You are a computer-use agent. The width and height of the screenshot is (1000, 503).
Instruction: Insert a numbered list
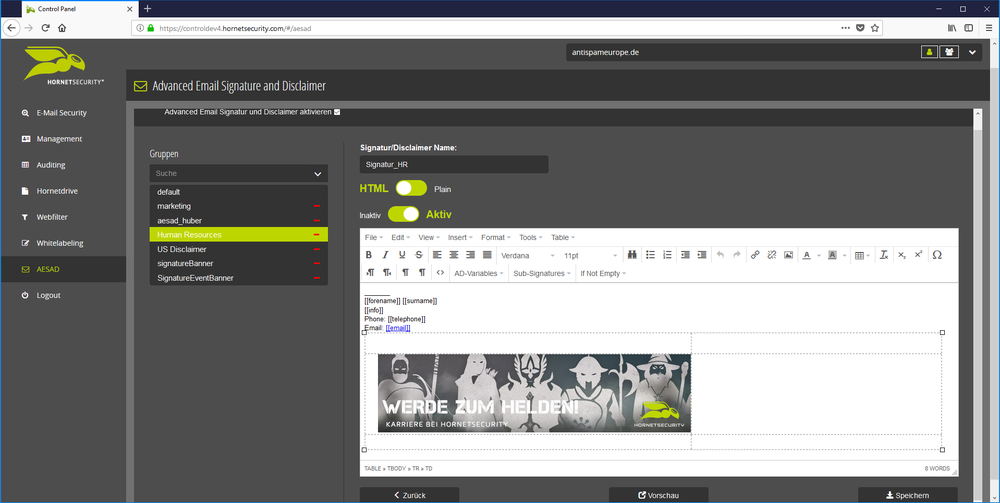tap(667, 255)
